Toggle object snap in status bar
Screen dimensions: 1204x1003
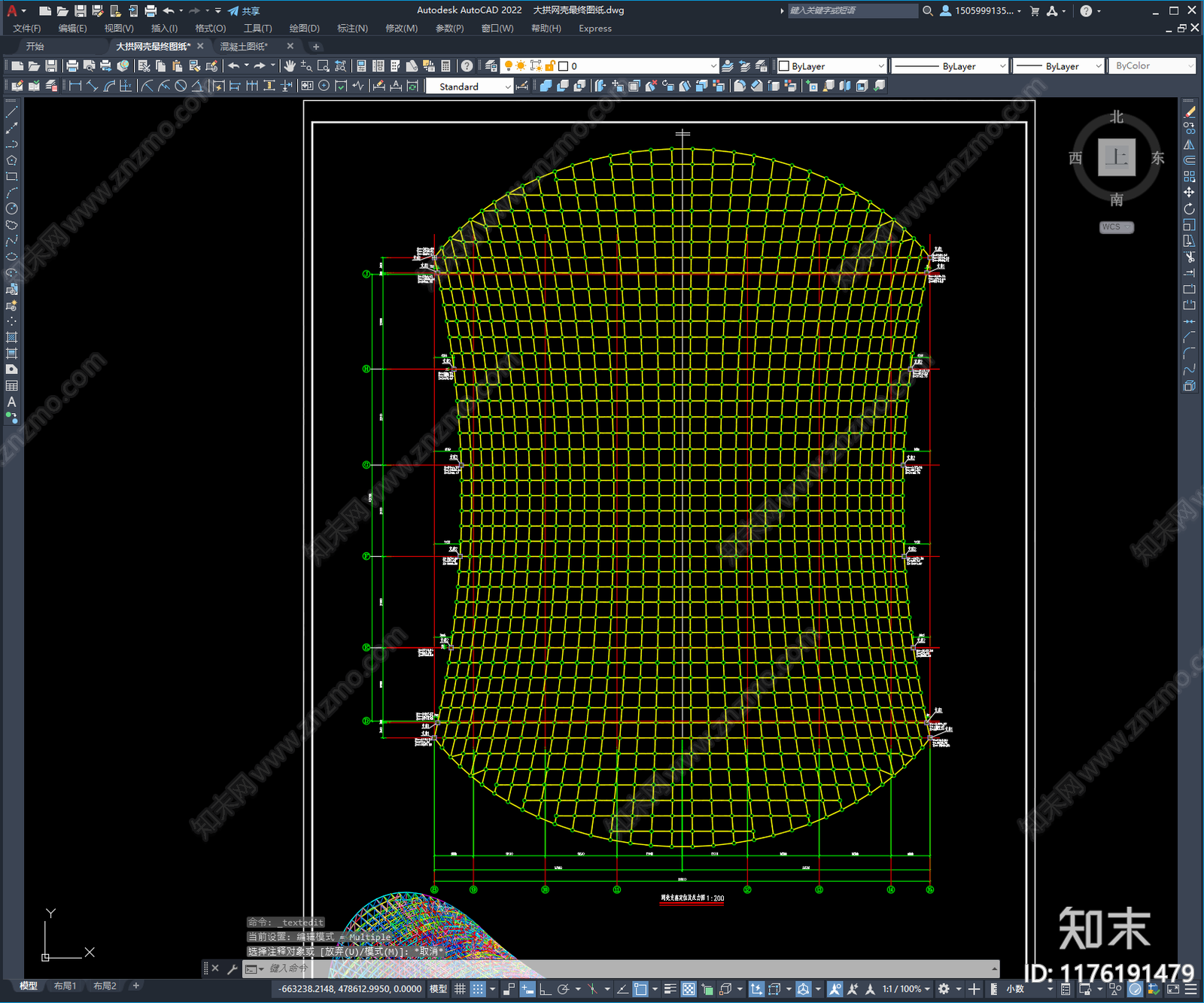pyautogui.click(x=640, y=989)
